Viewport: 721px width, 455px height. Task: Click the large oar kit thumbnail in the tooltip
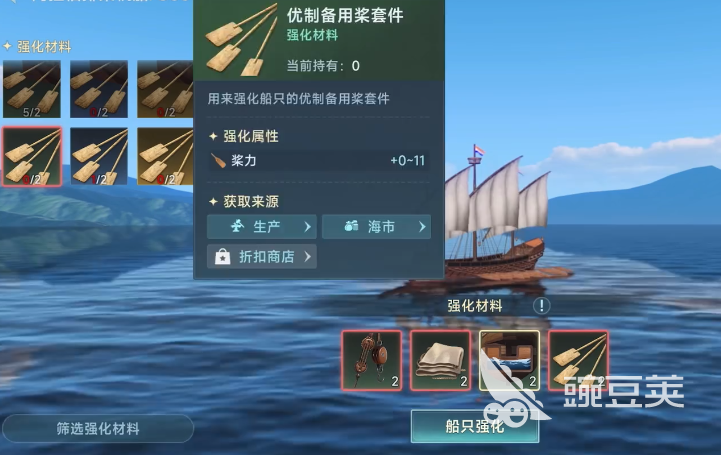[x=241, y=40]
